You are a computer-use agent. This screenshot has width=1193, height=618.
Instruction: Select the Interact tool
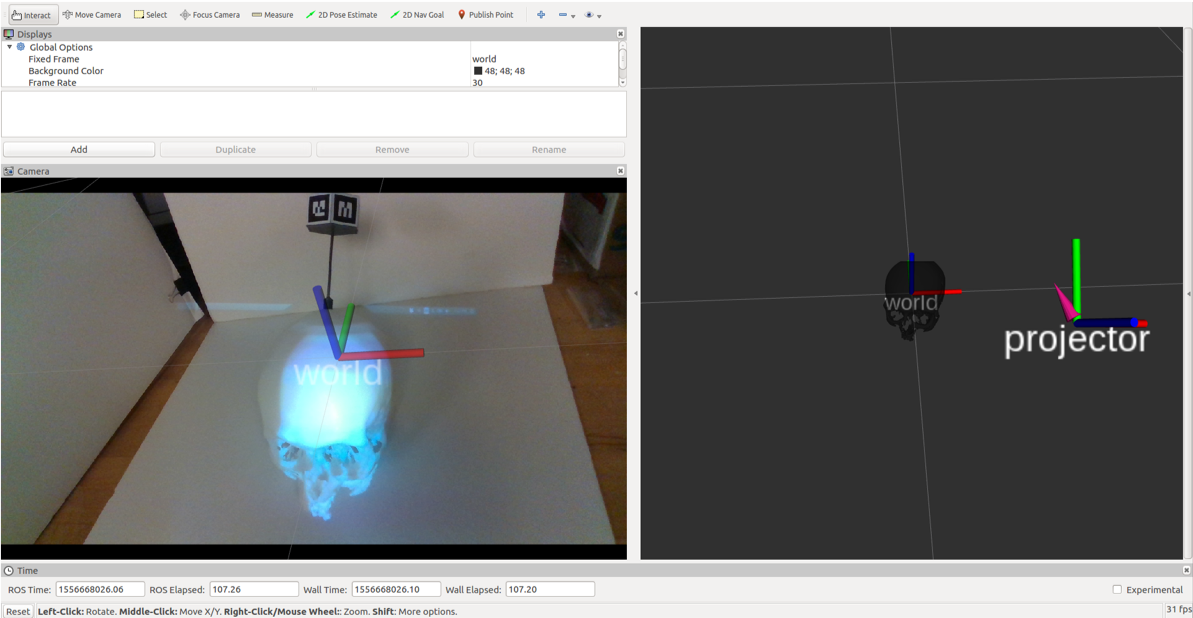[x=32, y=15]
